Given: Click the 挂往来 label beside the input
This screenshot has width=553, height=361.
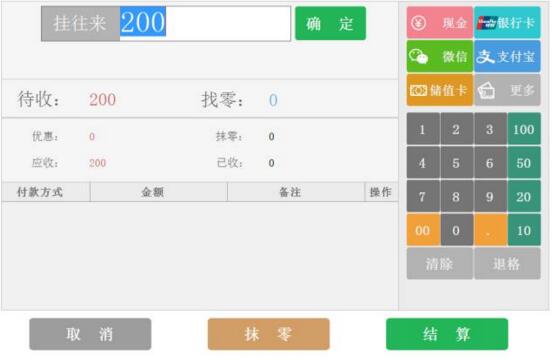Looking at the screenshot, I should 80,23.
